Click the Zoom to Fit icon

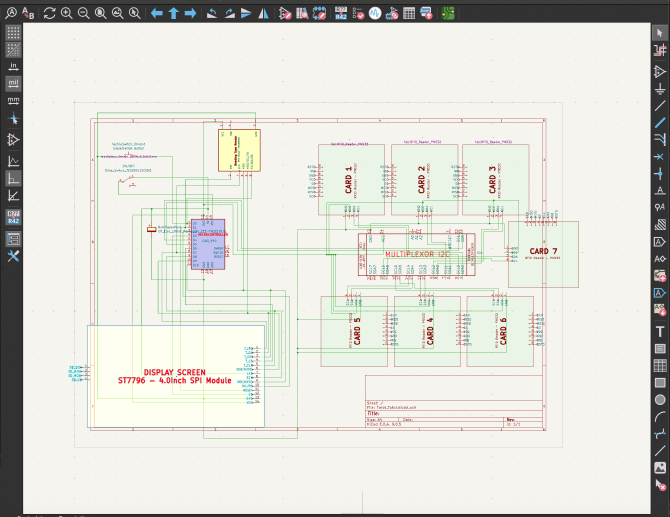point(101,14)
